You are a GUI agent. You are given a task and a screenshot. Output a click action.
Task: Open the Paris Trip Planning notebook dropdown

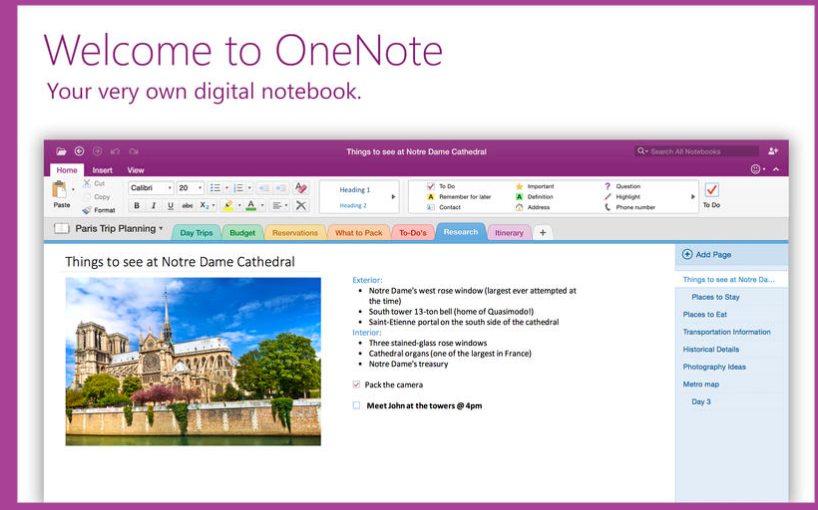point(161,228)
